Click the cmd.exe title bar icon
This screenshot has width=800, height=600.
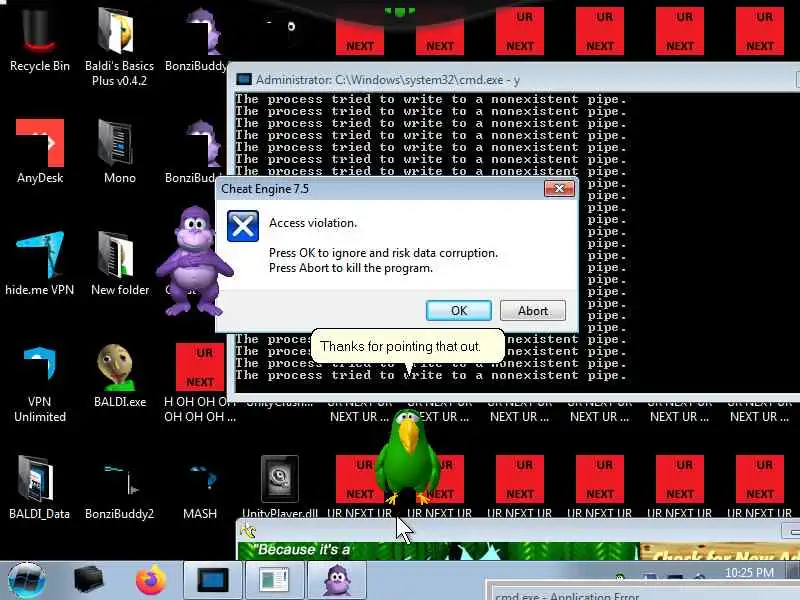tap(244, 80)
